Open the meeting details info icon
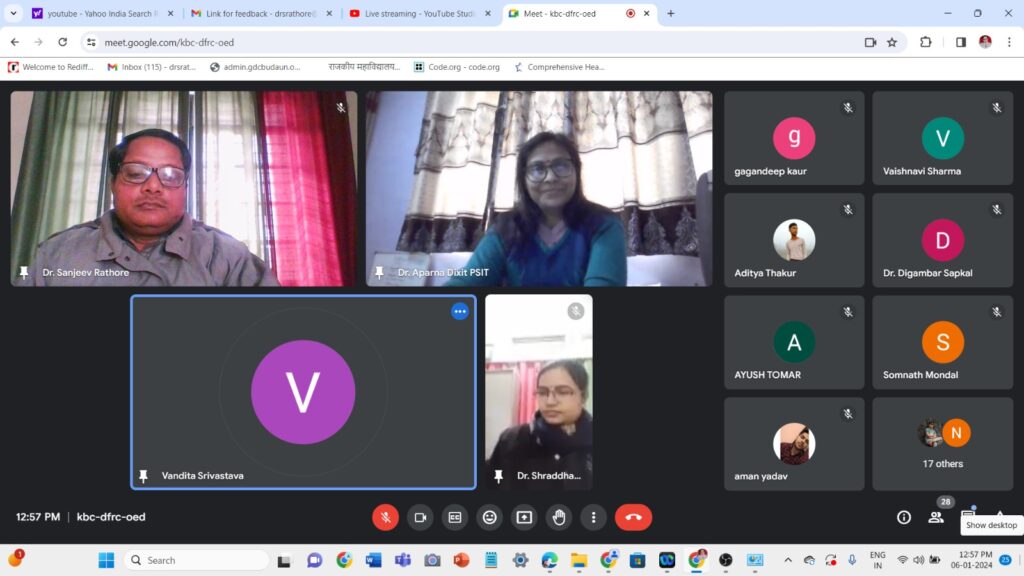 904,517
